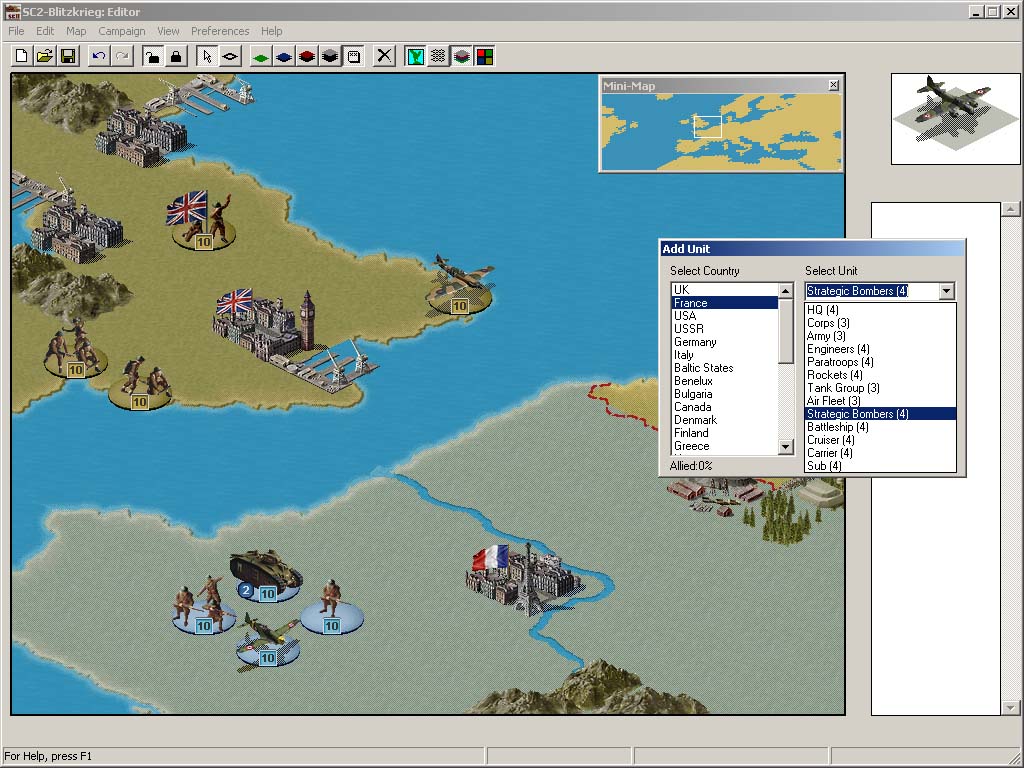Open the Preferences menu
This screenshot has width=1024, height=768.
pyautogui.click(x=220, y=31)
